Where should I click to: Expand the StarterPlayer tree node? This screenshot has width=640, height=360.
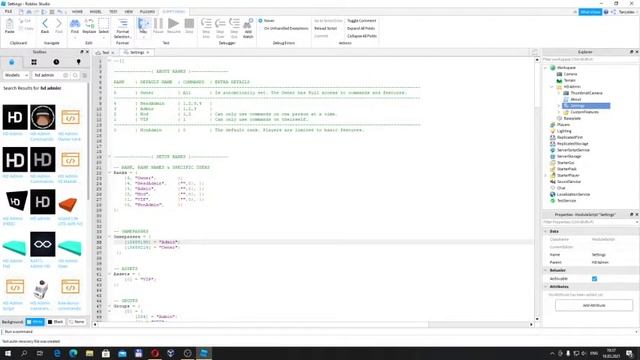(x=546, y=176)
